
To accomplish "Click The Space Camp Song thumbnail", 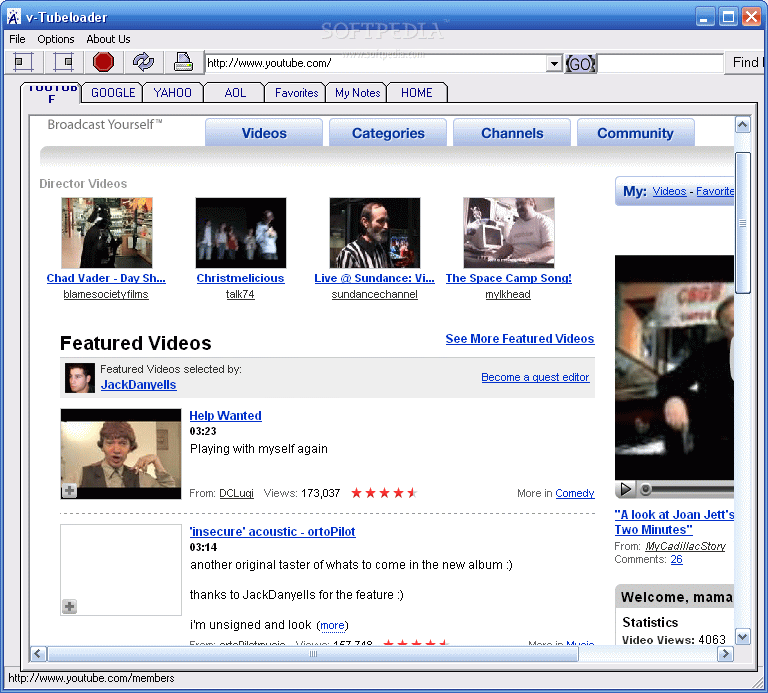I will point(508,233).
